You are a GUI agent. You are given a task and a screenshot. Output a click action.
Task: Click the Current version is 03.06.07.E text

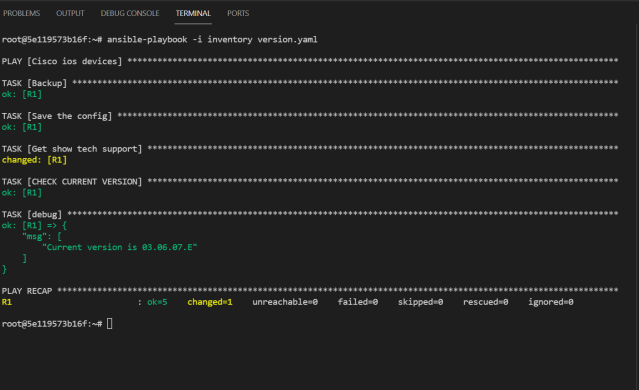pyautogui.click(x=120, y=247)
